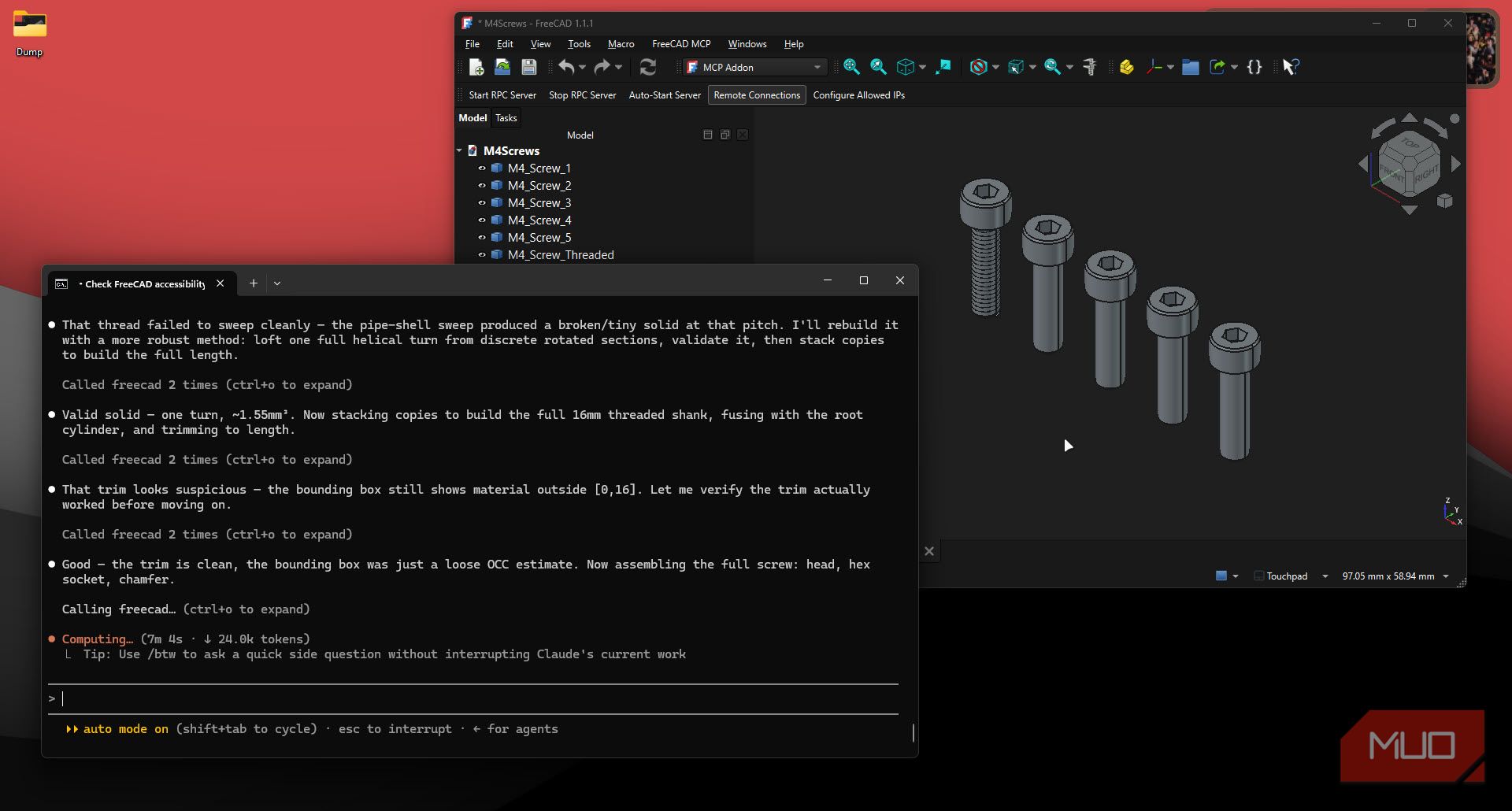Open the View menu
The width and height of the screenshot is (1512, 811).
coord(540,44)
